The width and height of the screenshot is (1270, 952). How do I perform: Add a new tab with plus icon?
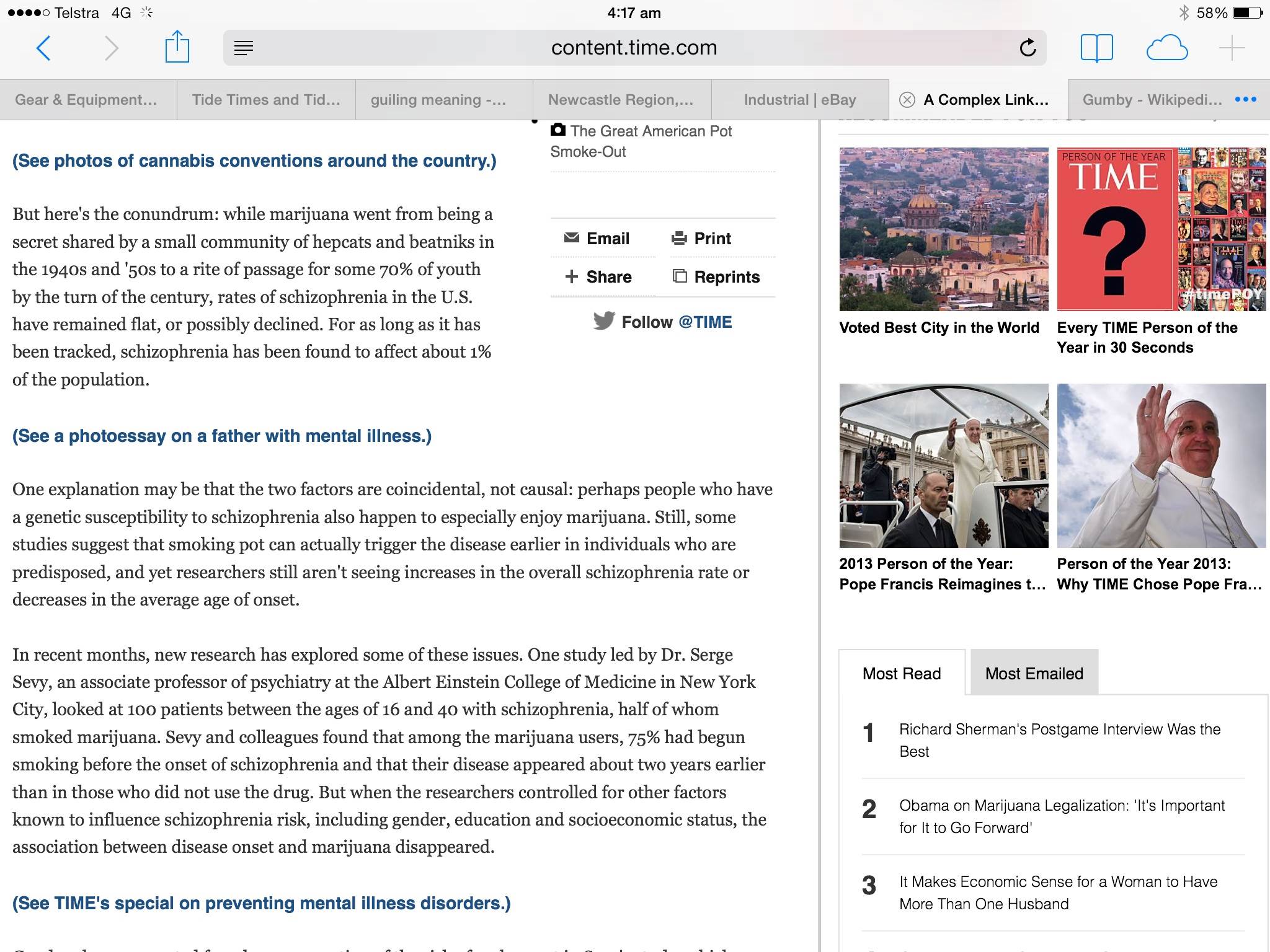coord(1232,48)
